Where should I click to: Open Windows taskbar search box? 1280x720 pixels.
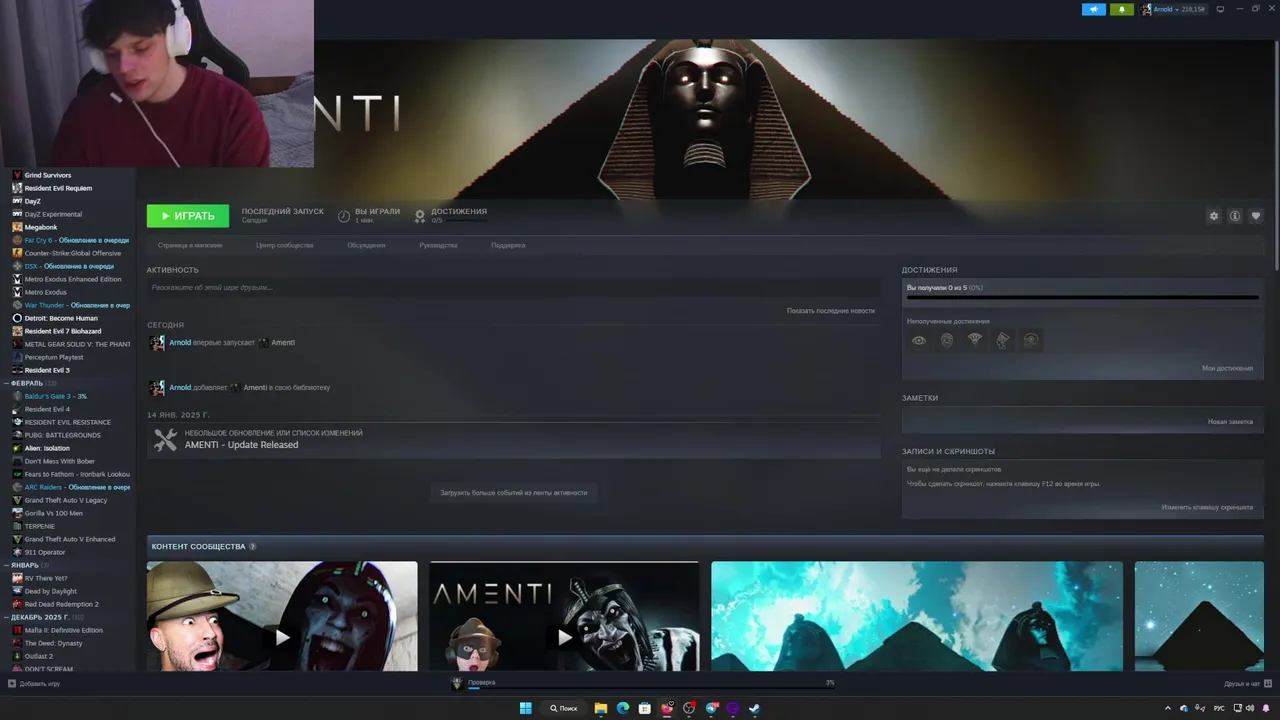coord(565,708)
